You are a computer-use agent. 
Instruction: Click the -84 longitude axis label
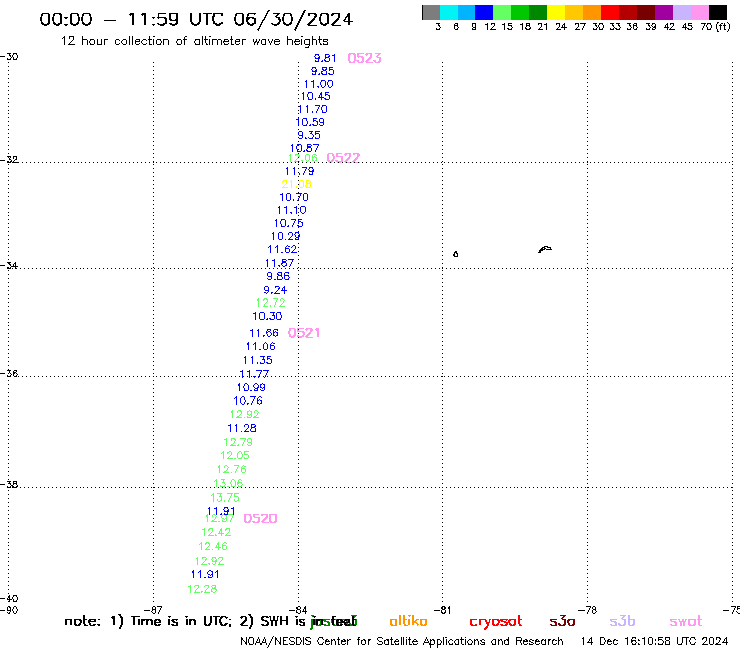click(297, 610)
